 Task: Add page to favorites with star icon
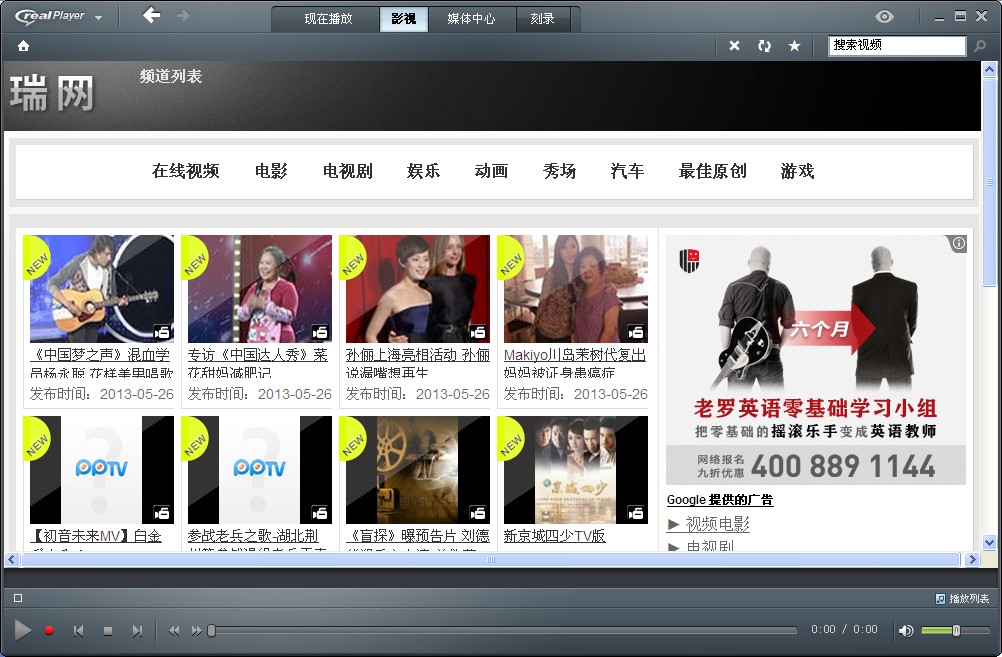[x=794, y=46]
